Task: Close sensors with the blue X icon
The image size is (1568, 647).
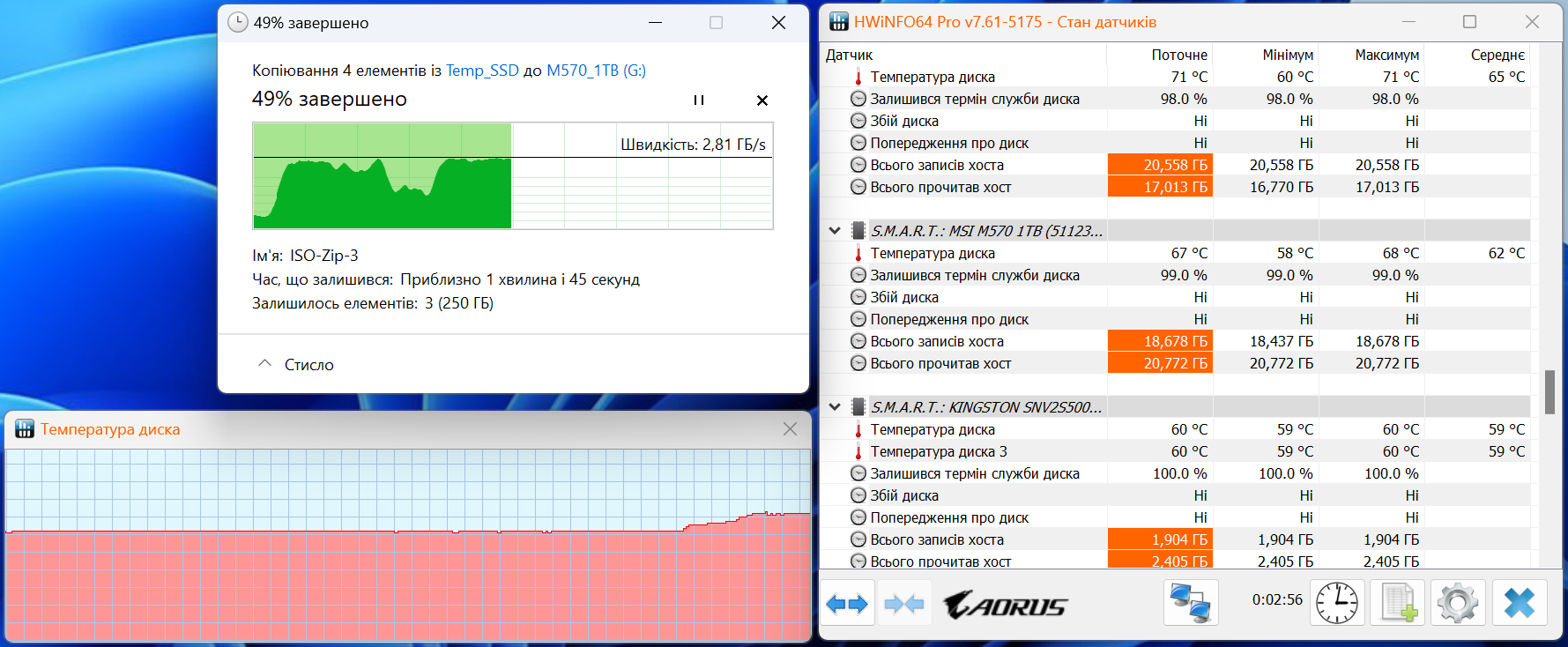Action: [x=1520, y=604]
